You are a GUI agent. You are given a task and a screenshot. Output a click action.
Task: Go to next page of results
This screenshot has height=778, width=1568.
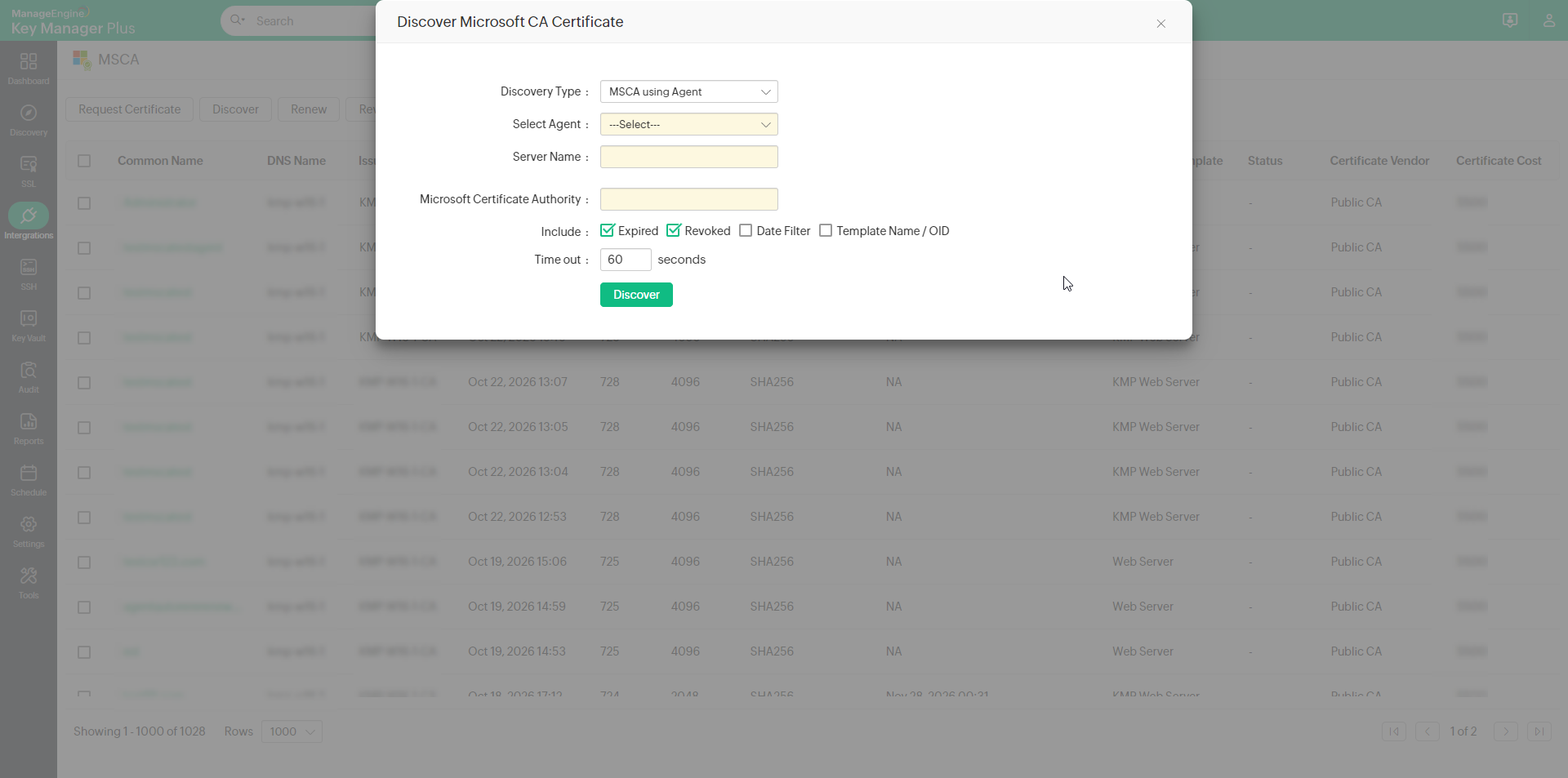(x=1505, y=731)
